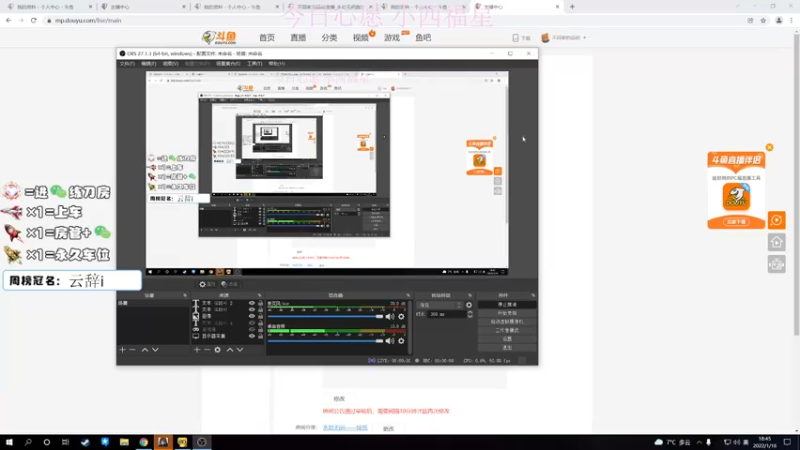Open the OBS Tools menu
Image resolution: width=800 pixels, height=450 pixels.
254,64
